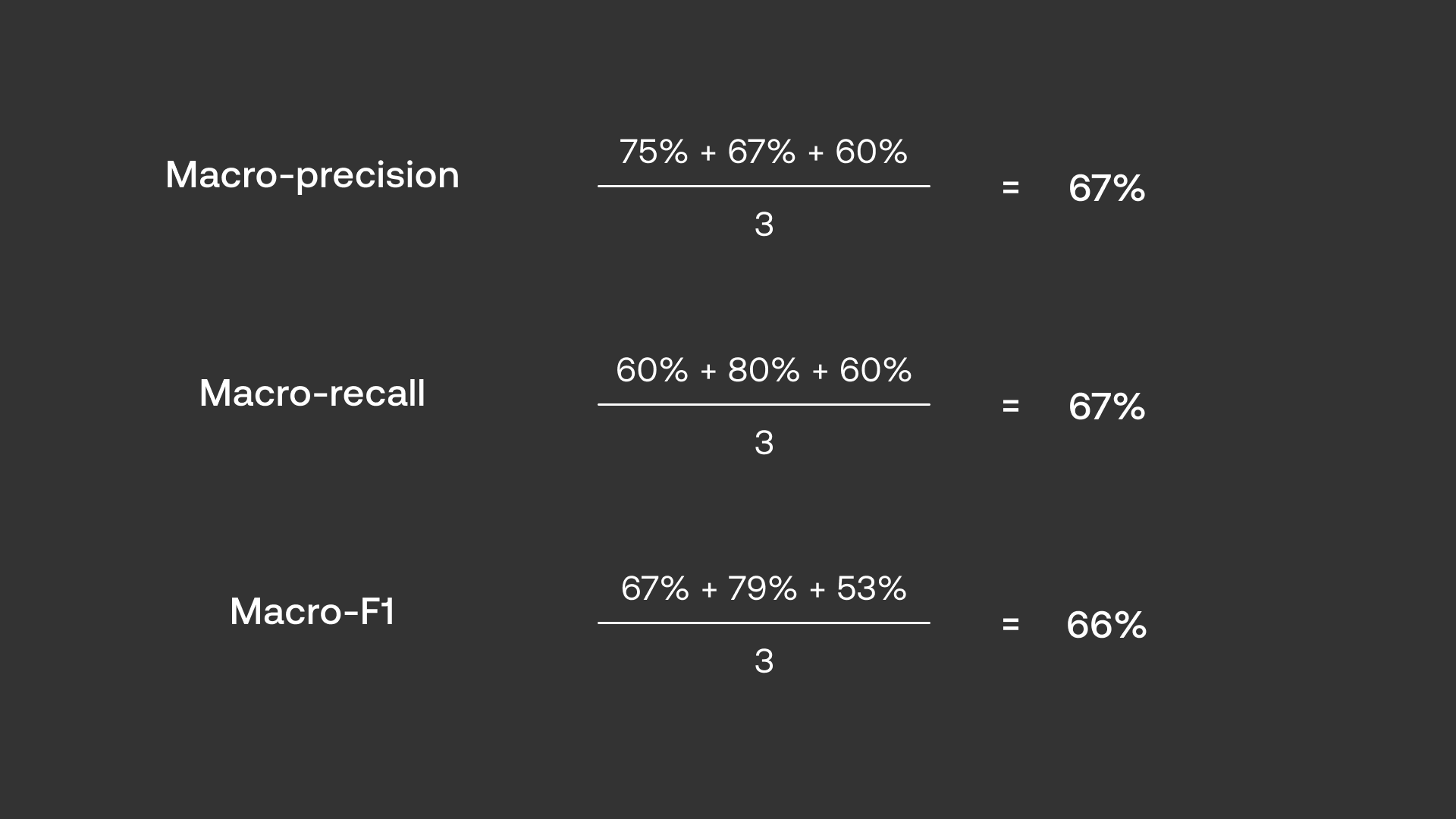Click the Macro-precision label text

click(312, 175)
